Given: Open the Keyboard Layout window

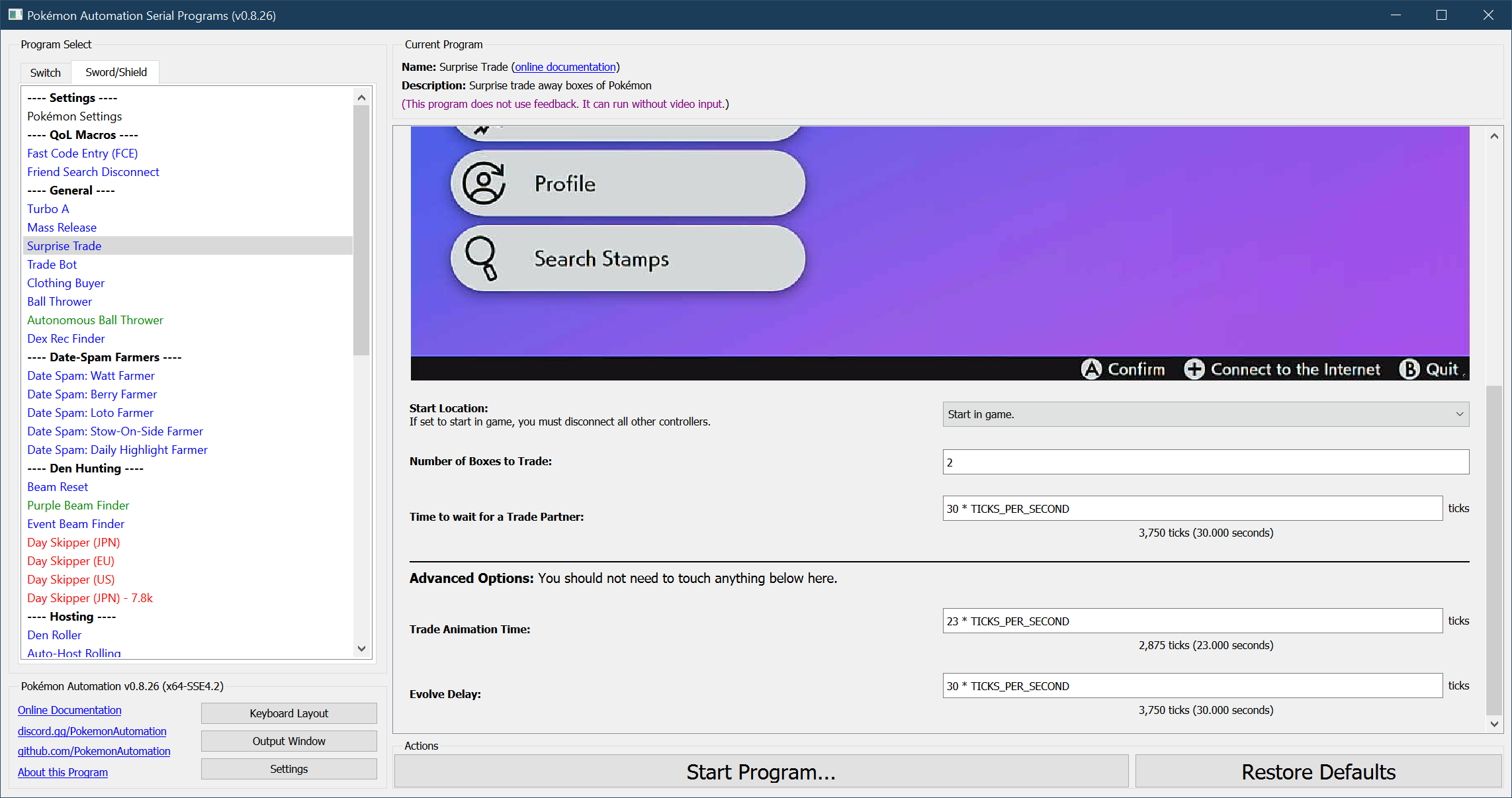Looking at the screenshot, I should (289, 713).
